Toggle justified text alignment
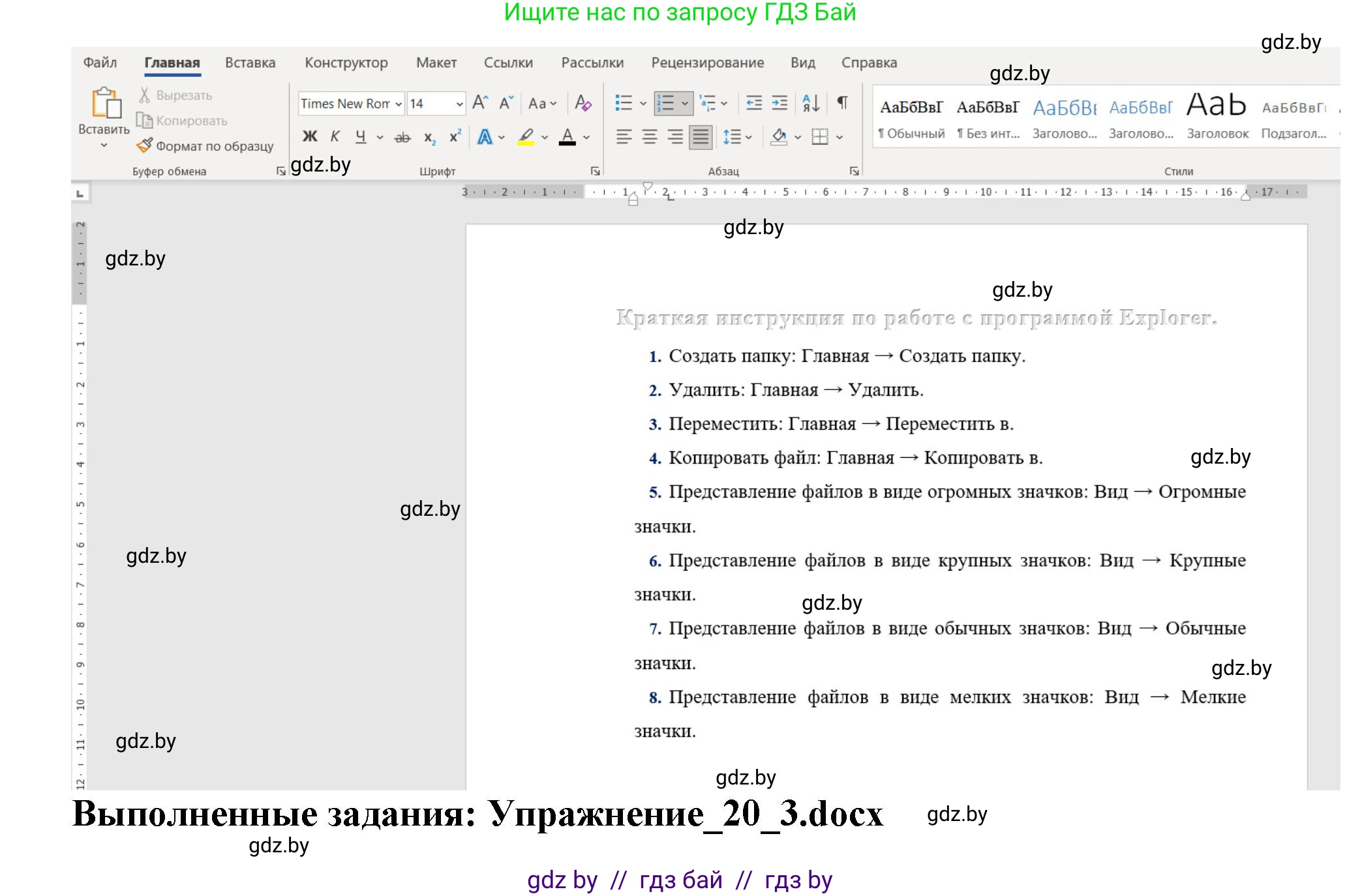Viewport: 1362px width, 896px height. (701, 137)
